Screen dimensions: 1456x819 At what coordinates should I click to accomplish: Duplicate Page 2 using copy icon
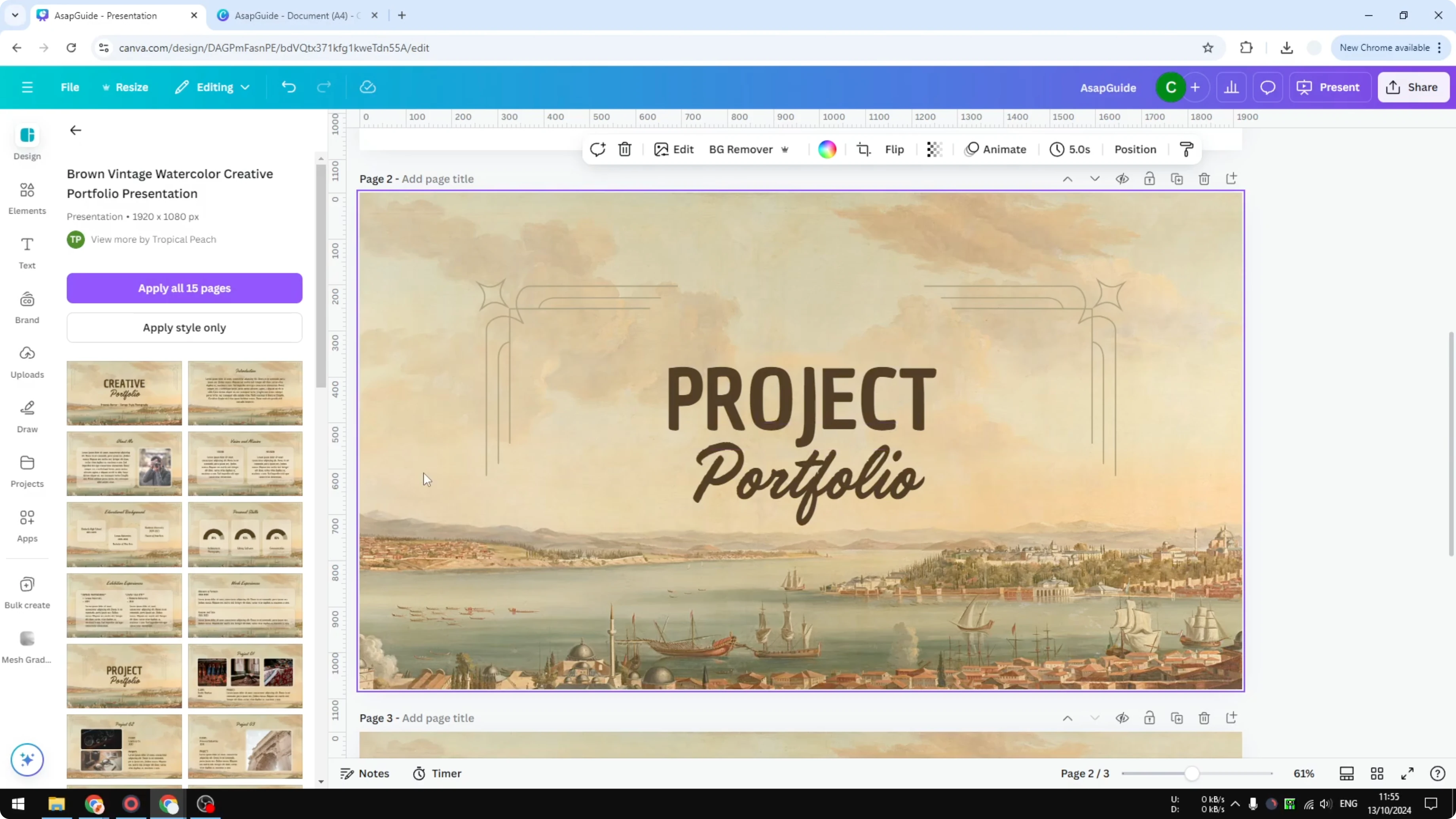point(1177,178)
